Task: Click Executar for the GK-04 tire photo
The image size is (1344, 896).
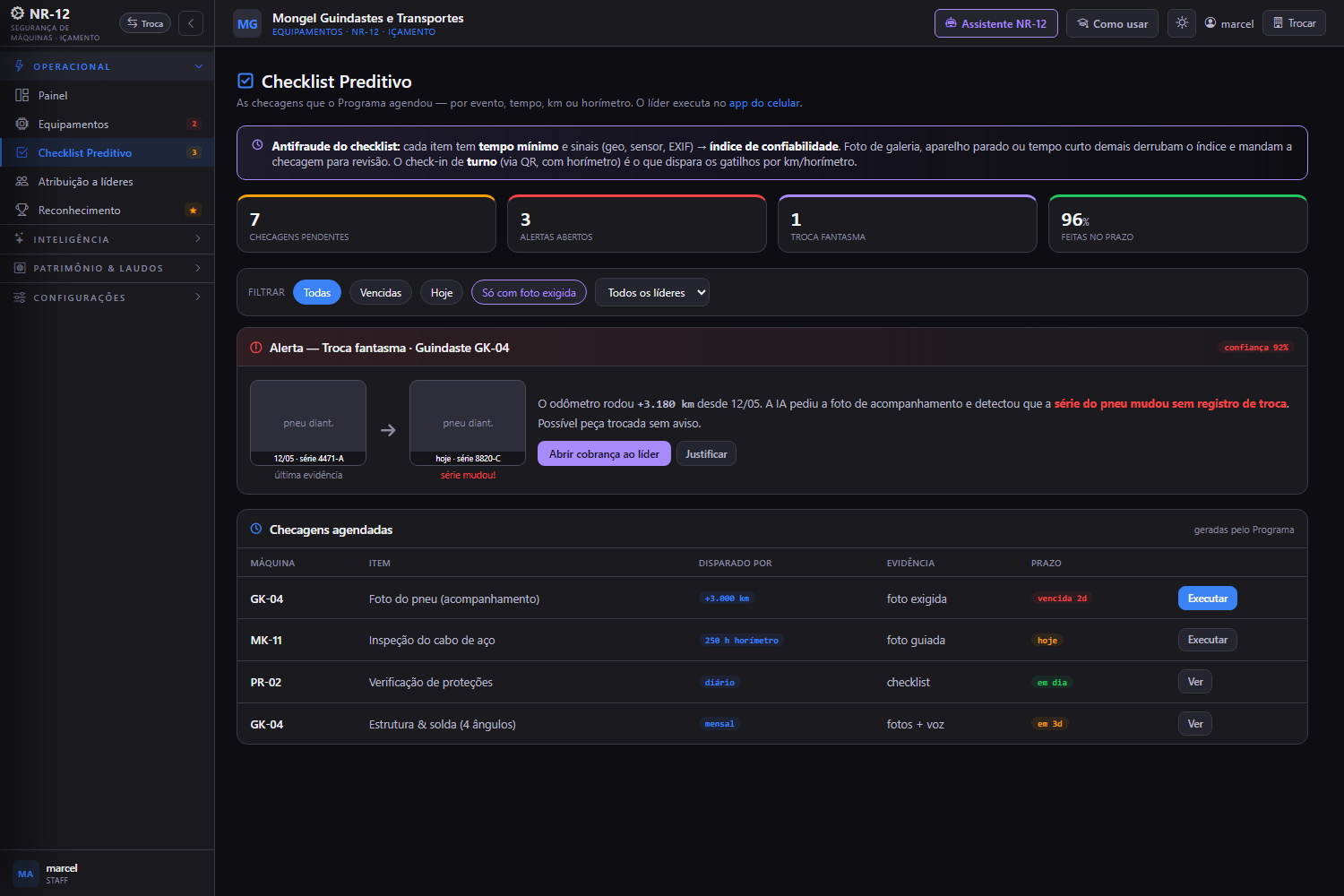Action: pyautogui.click(x=1208, y=598)
